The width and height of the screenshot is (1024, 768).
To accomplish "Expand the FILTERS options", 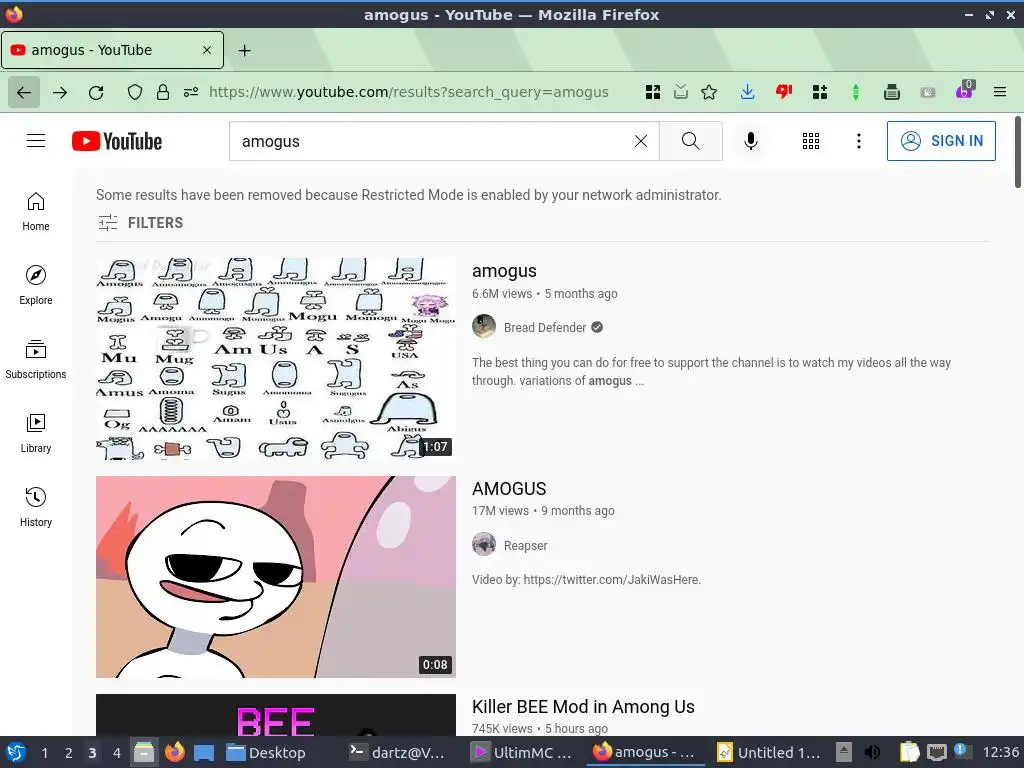I will click(141, 223).
